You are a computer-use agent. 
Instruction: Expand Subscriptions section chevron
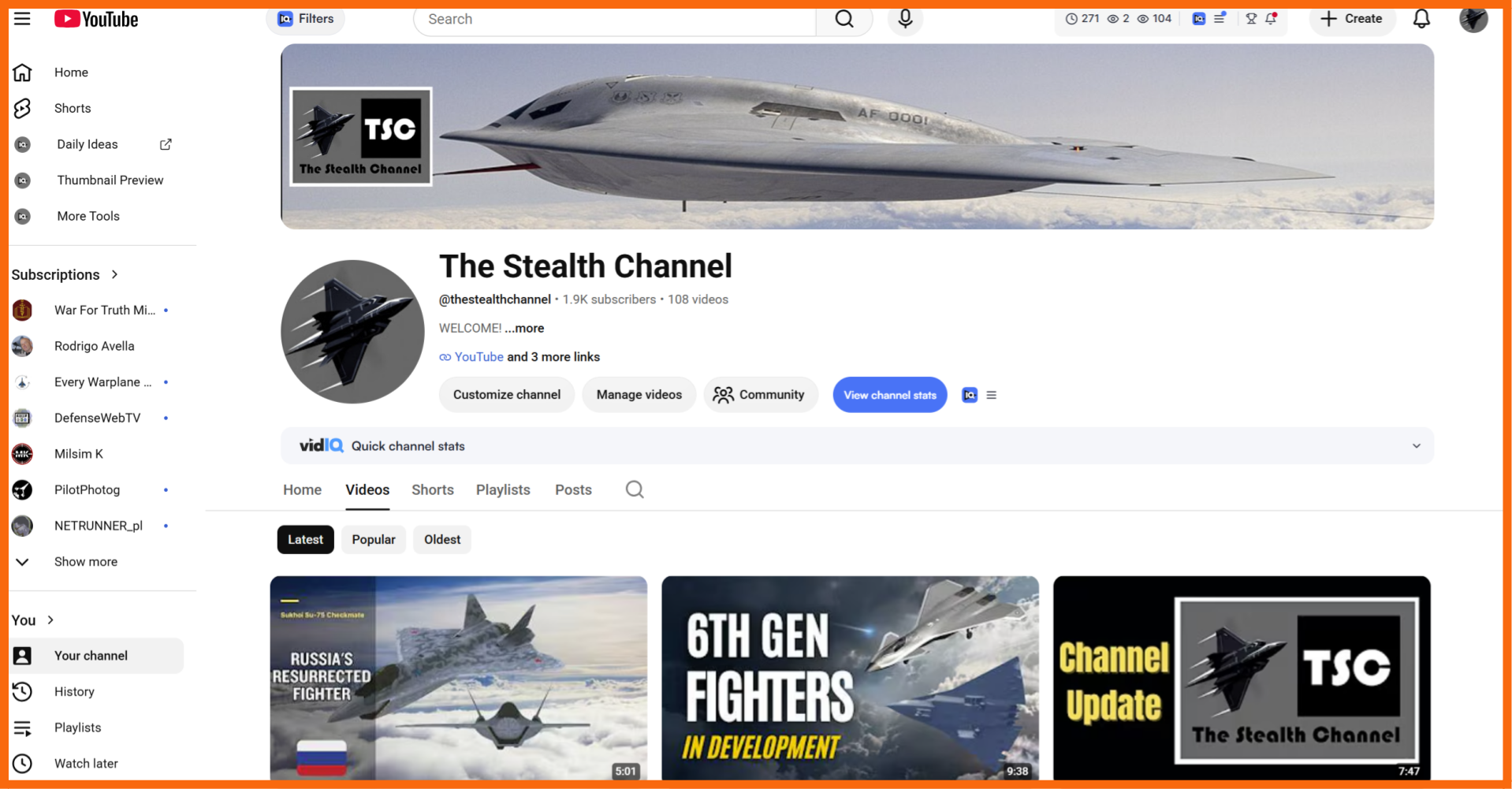pos(115,274)
